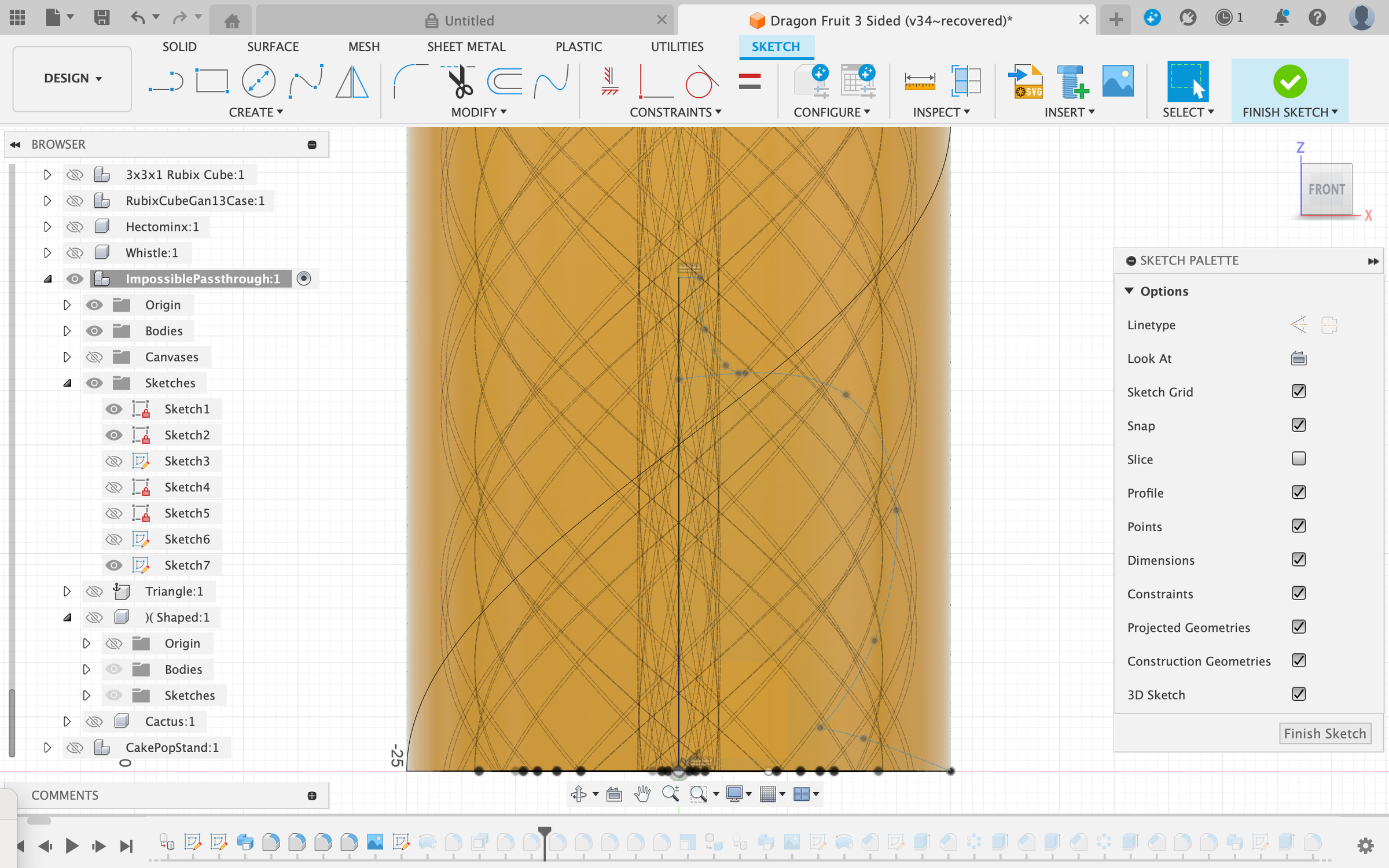Pick the Fit Point Spline tool
This screenshot has height=868, width=1389.
[306, 82]
